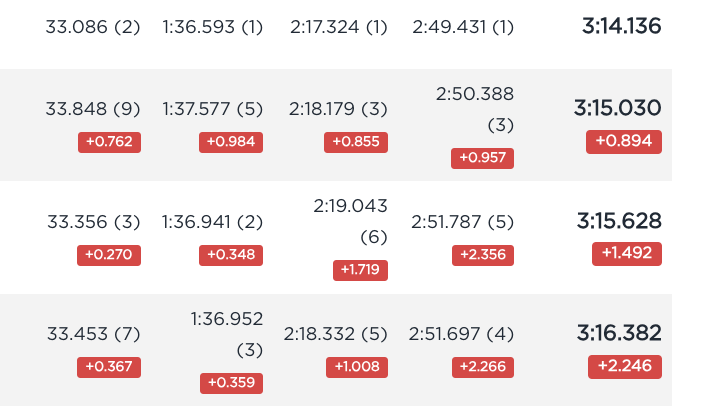Select the +0.762 gap badge
Image resolution: width=703 pixels, height=417 pixels.
point(109,142)
